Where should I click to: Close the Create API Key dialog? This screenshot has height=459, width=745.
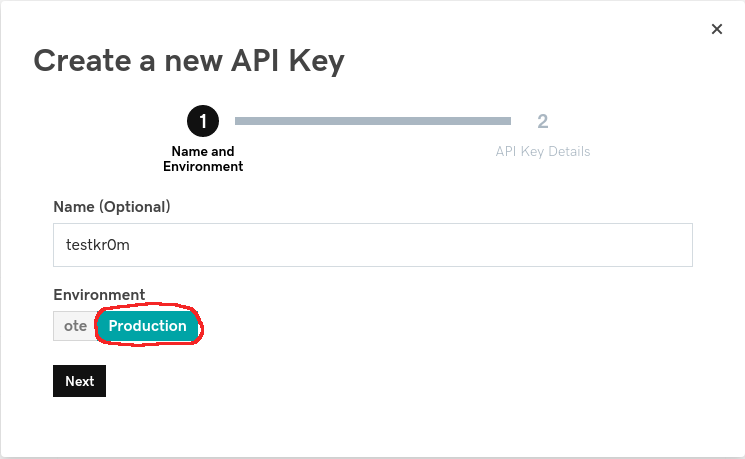pyautogui.click(x=716, y=30)
